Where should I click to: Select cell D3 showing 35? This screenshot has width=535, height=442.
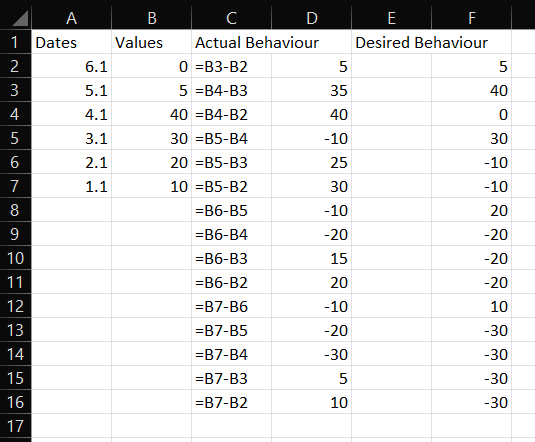pos(312,90)
